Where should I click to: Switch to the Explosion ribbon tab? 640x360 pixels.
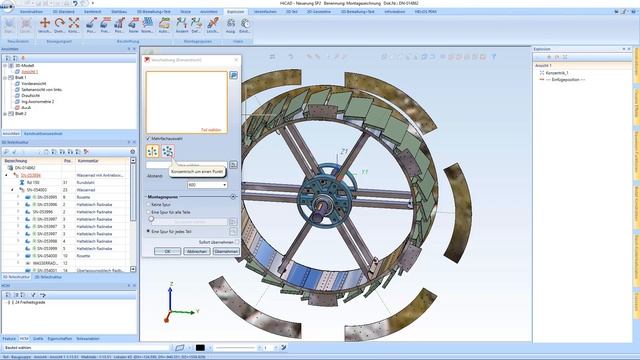click(236, 12)
